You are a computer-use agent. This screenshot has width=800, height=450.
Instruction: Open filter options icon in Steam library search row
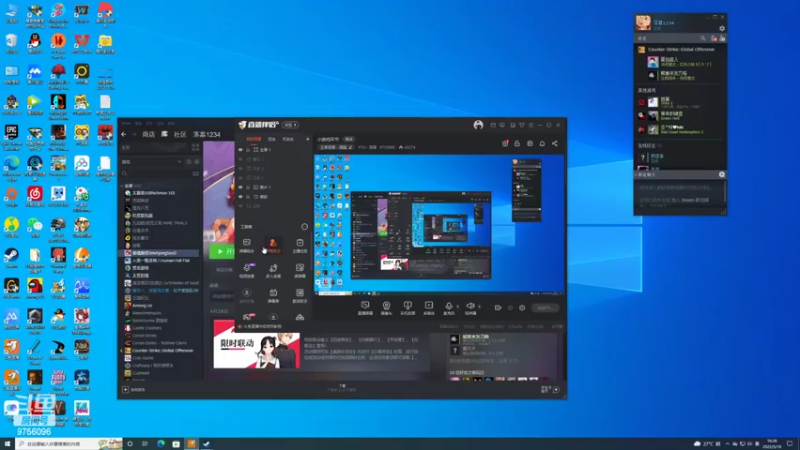coord(196,173)
